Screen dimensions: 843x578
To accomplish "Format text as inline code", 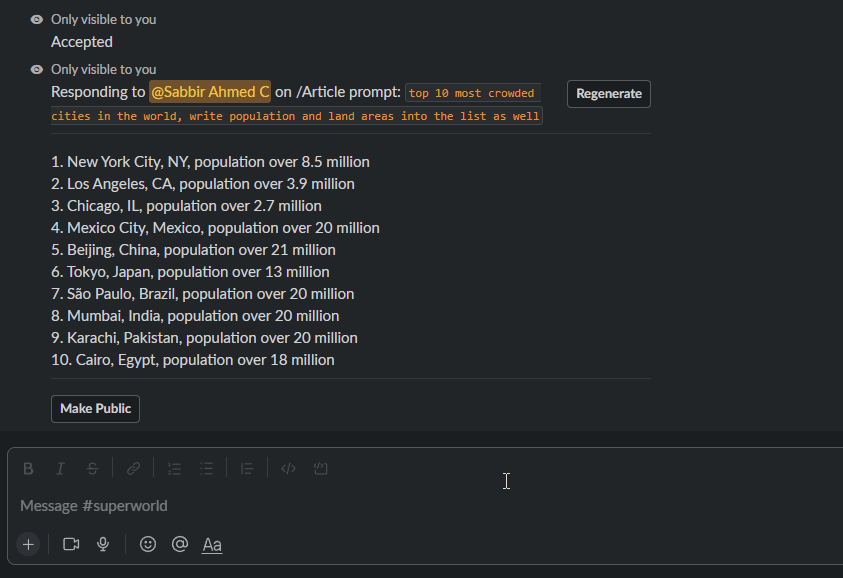I will click(288, 468).
